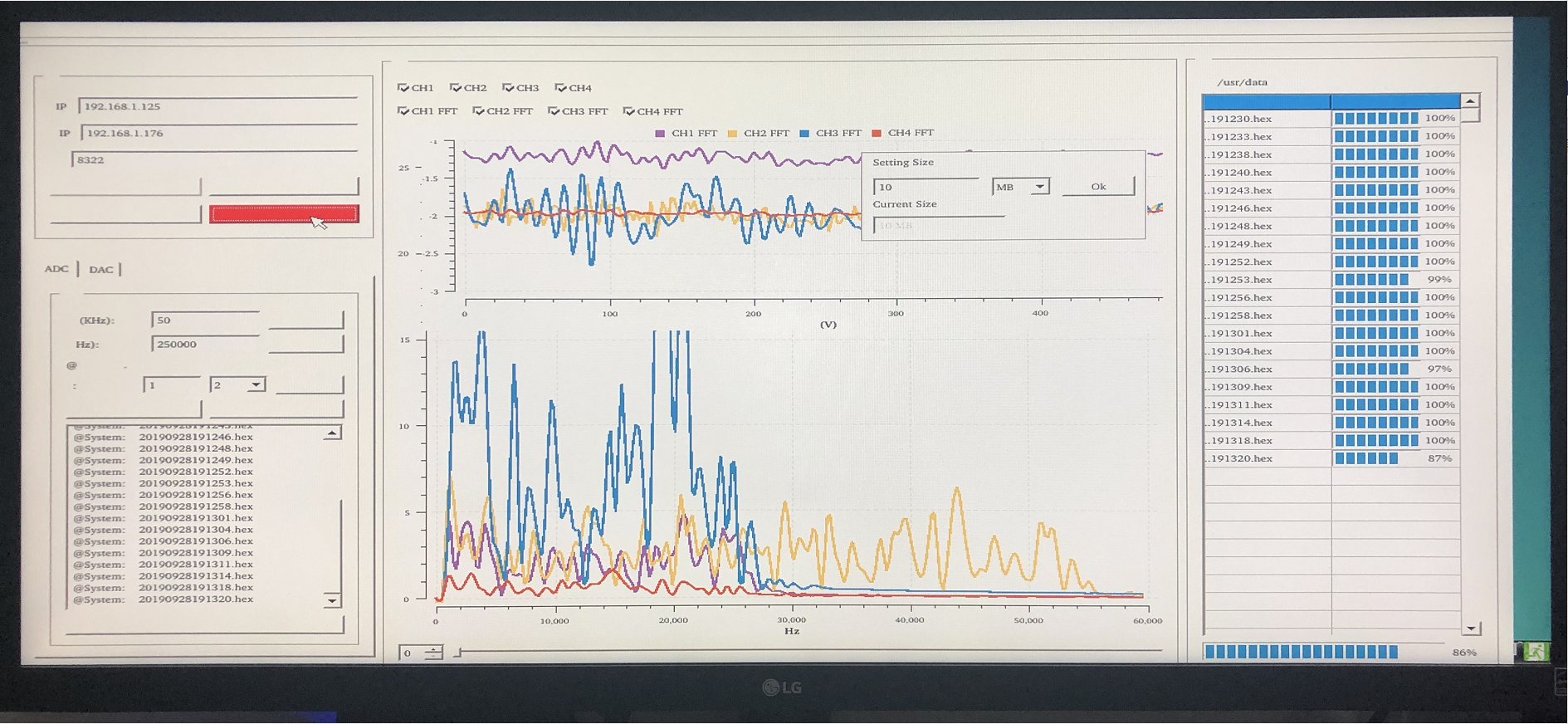Select file .191314.hex in the /usr/data list
1568x724 pixels.
click(x=1331, y=423)
